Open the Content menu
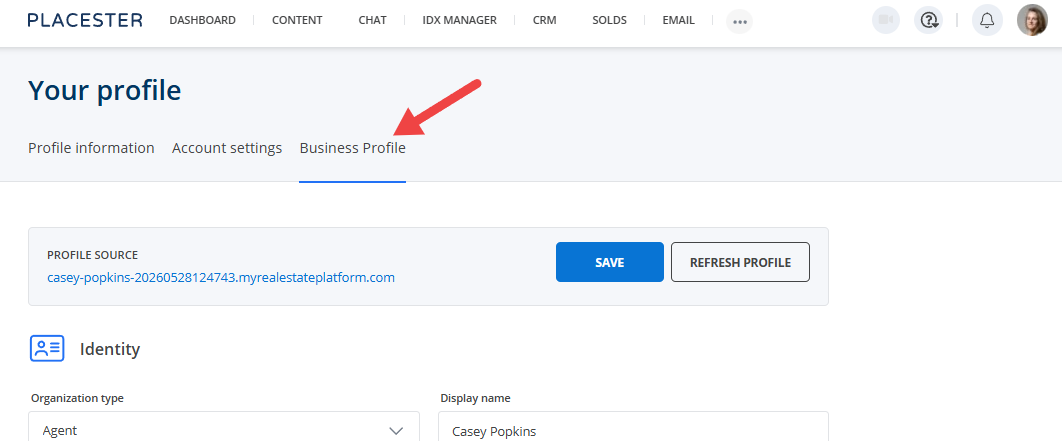 click(x=297, y=20)
